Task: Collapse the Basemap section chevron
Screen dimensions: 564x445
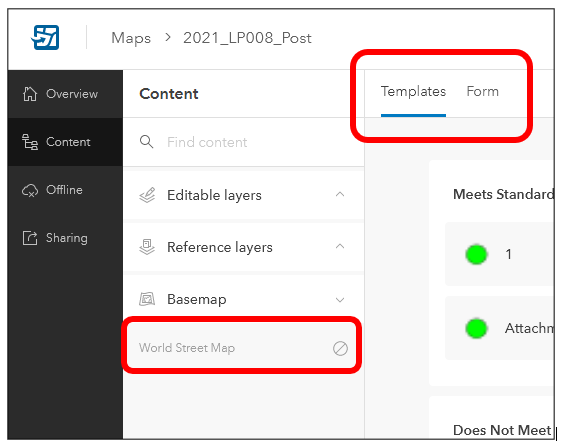Action: pyautogui.click(x=340, y=300)
